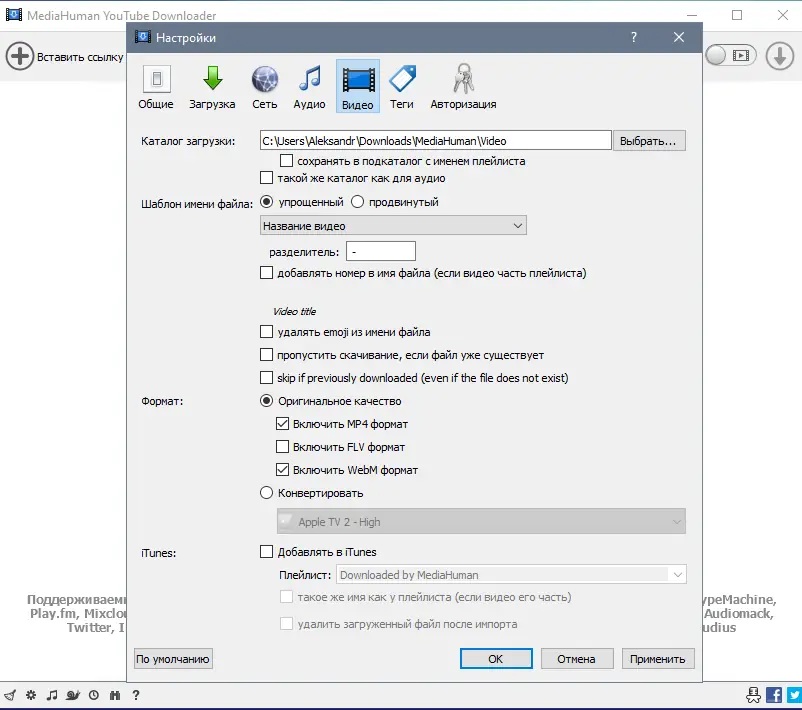This screenshot has width=802, height=710.
Task: Enable the Включить FLV формат checkbox
Action: [x=282, y=446]
